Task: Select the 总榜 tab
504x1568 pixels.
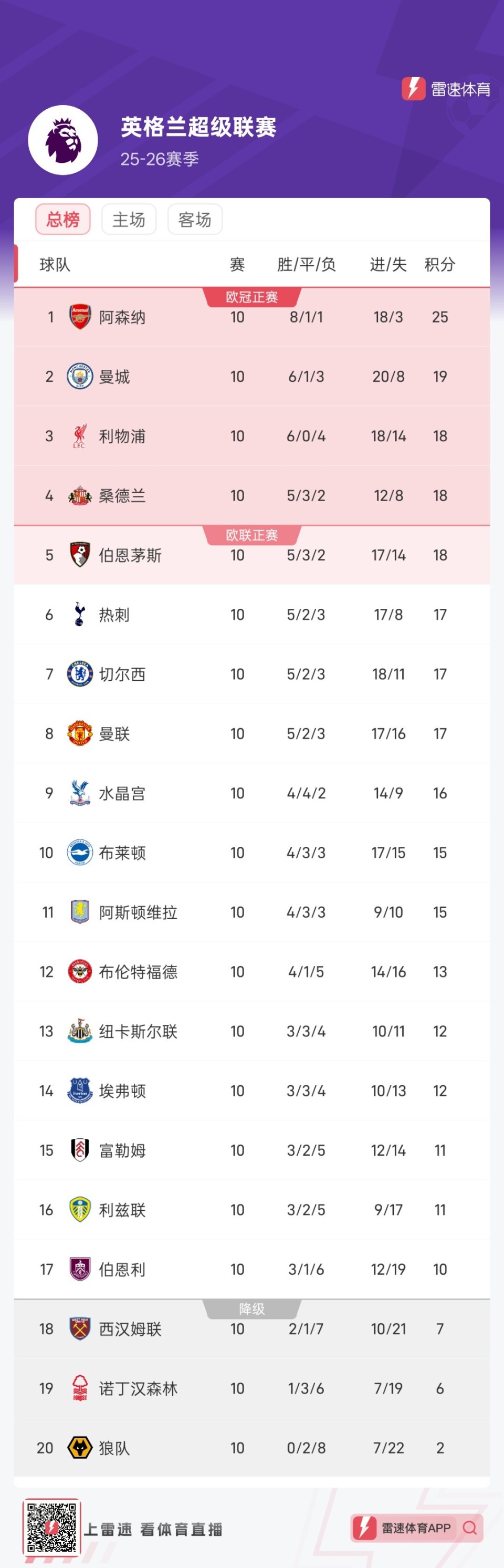Action: tap(62, 219)
